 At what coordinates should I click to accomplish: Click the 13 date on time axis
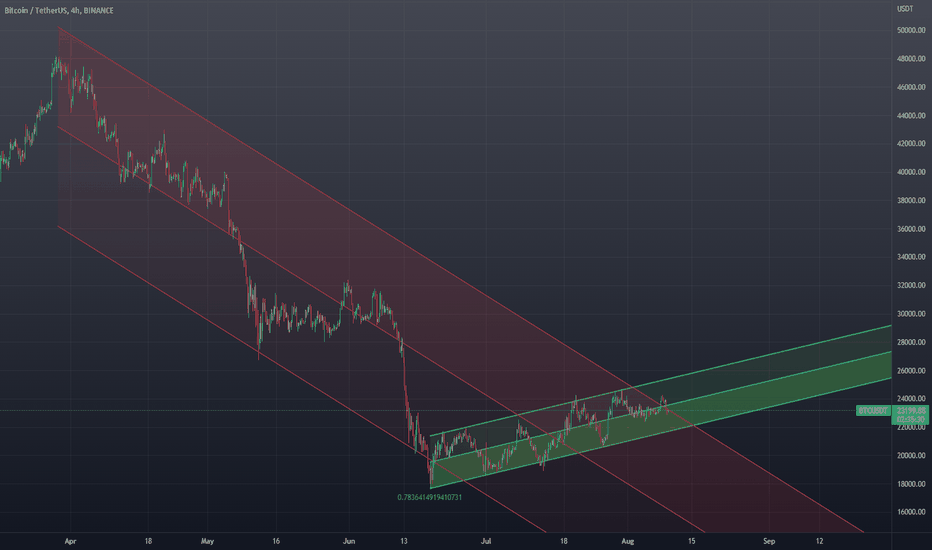404,541
